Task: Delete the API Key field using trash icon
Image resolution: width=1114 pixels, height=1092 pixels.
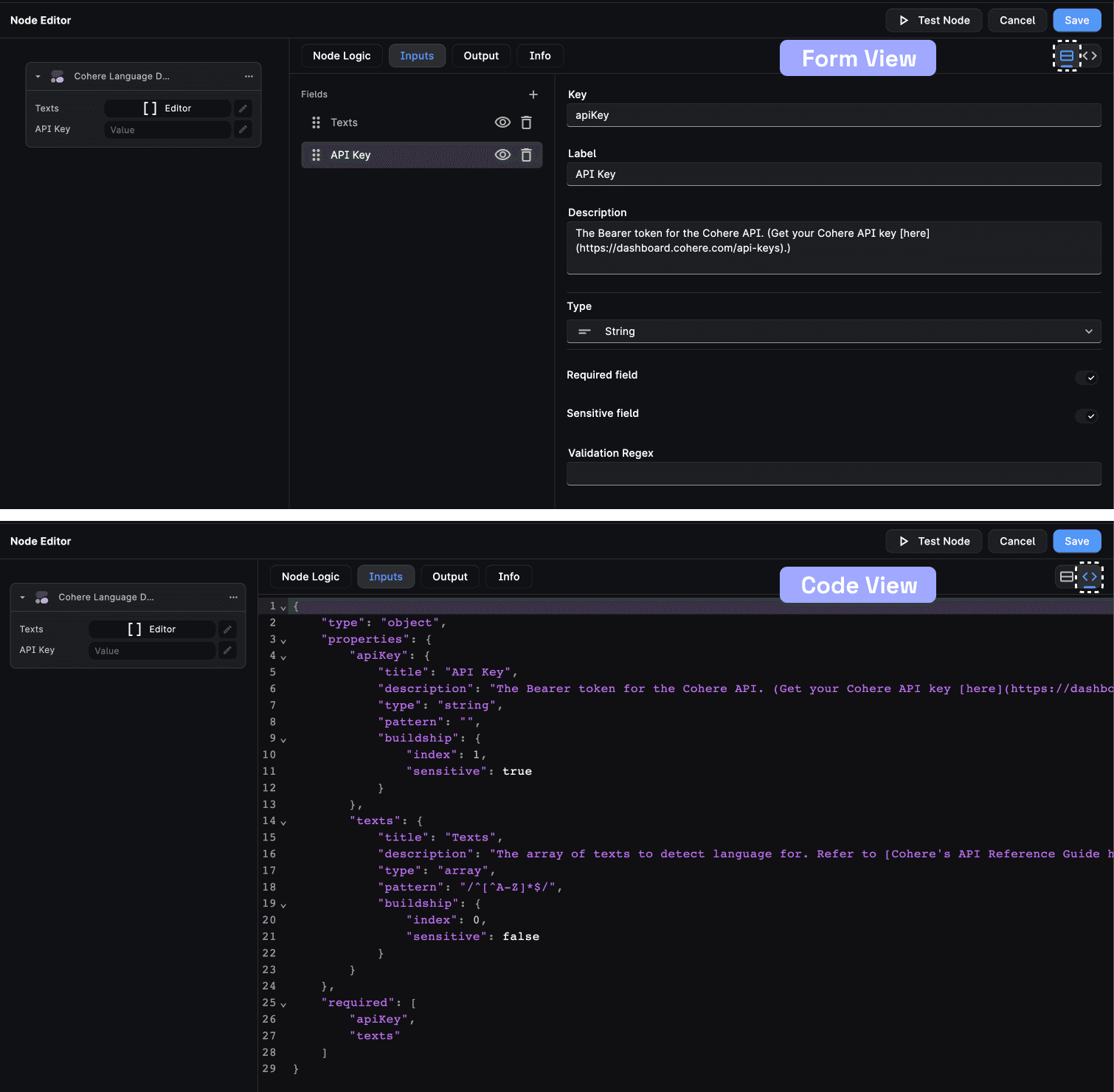Action: click(526, 155)
